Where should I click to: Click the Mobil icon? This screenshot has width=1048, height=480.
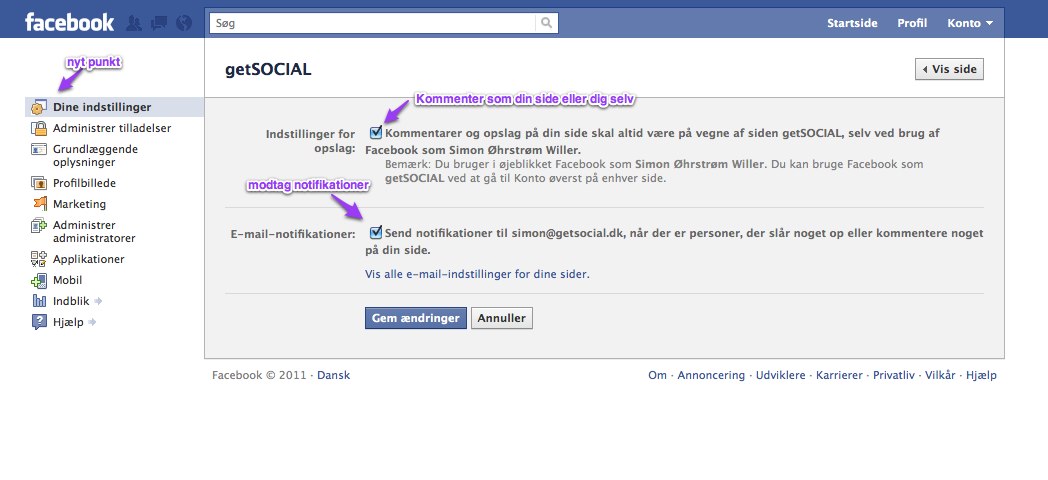coord(39,280)
